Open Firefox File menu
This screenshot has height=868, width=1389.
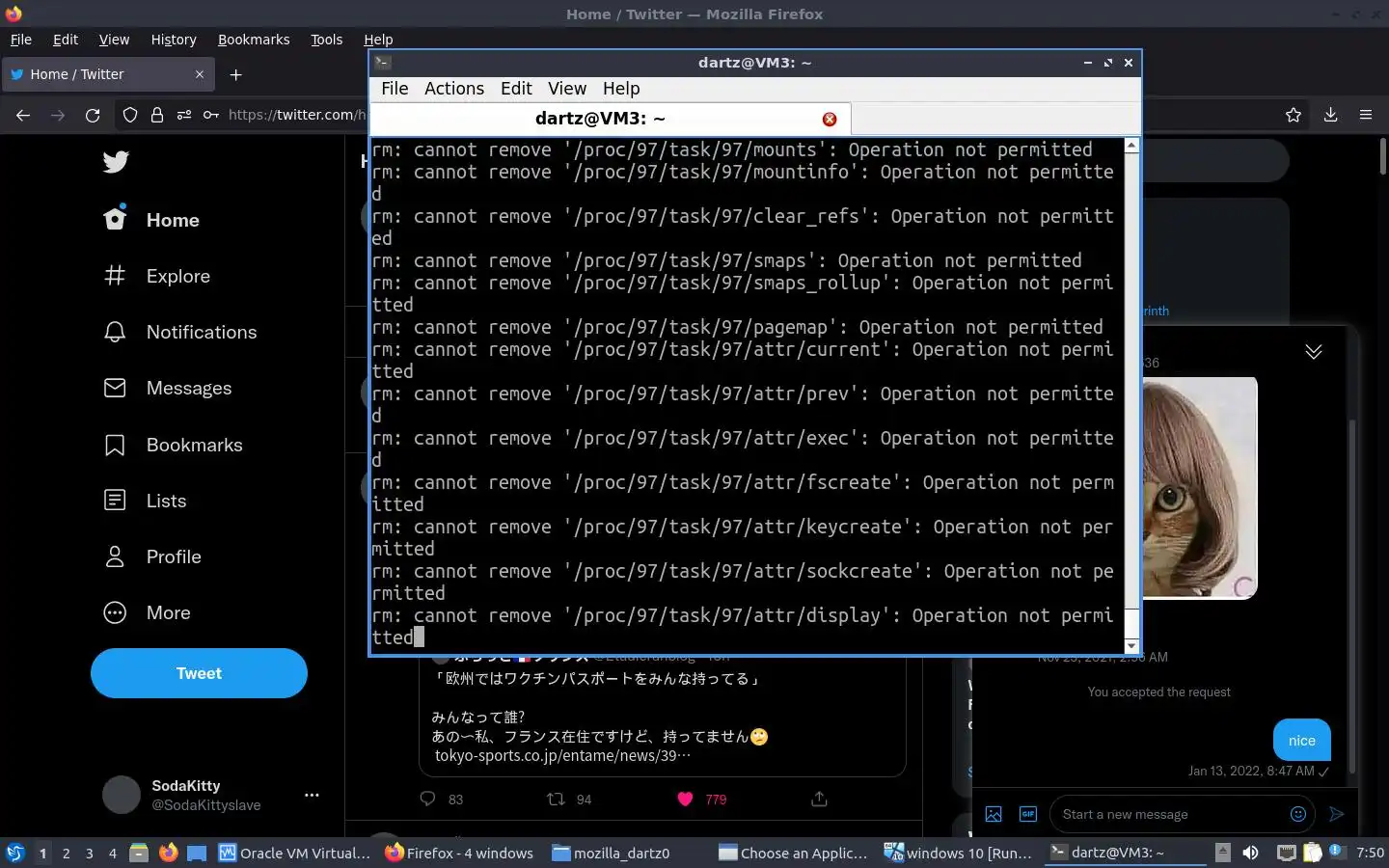(x=21, y=40)
